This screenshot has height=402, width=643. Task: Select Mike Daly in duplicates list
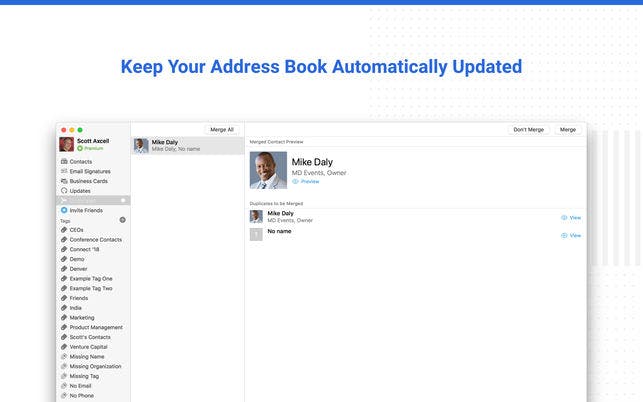(188, 146)
